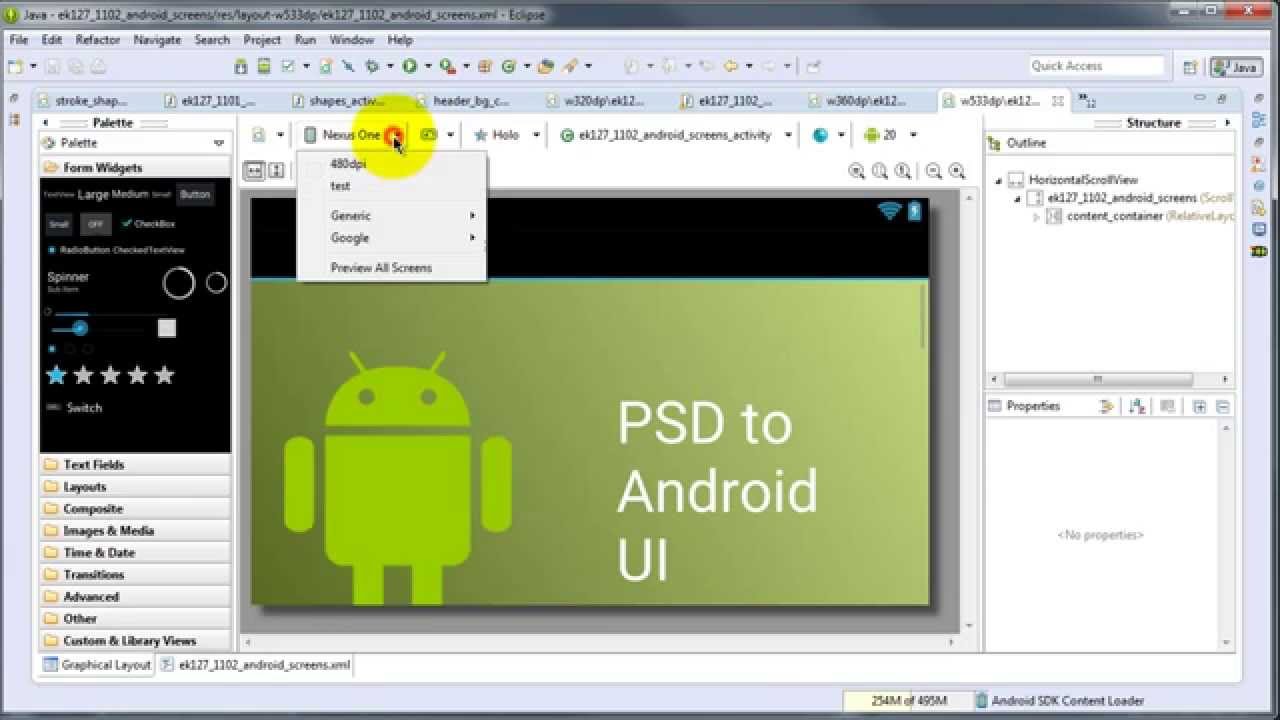Open the Android Virtual Device Manager icon
Screen dimensions: 1280x720
[264, 66]
